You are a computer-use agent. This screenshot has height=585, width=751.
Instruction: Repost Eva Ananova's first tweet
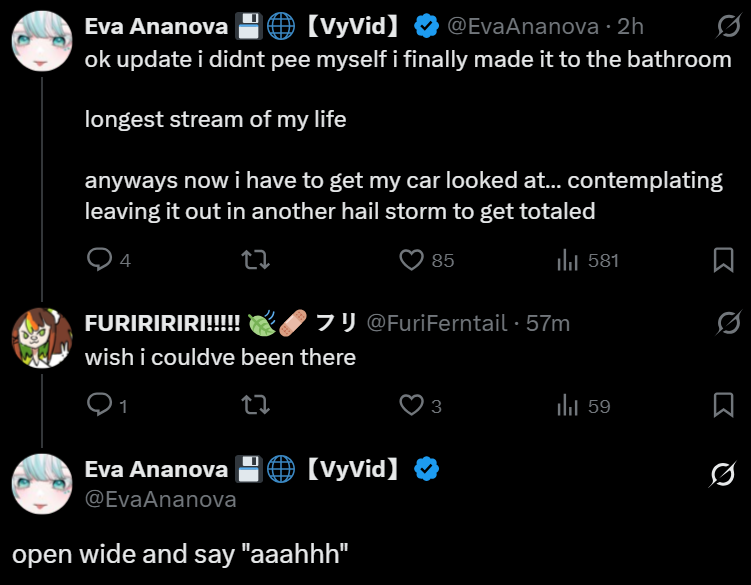point(255,260)
